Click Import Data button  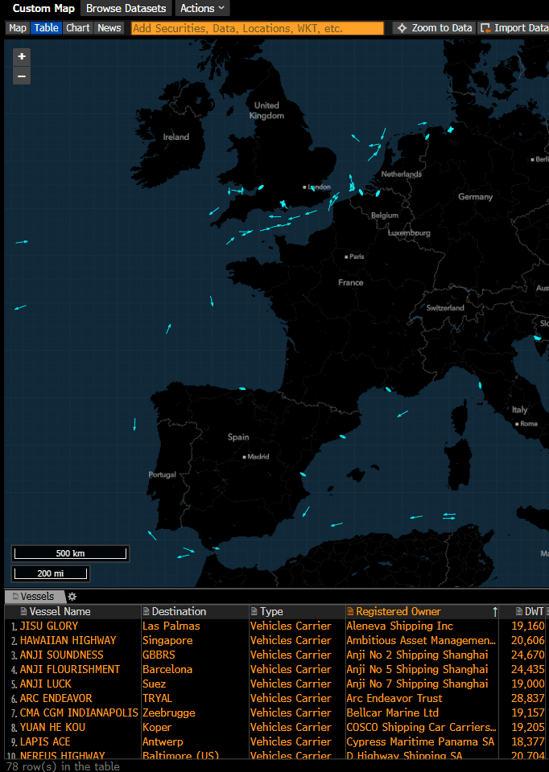[x=515, y=28]
